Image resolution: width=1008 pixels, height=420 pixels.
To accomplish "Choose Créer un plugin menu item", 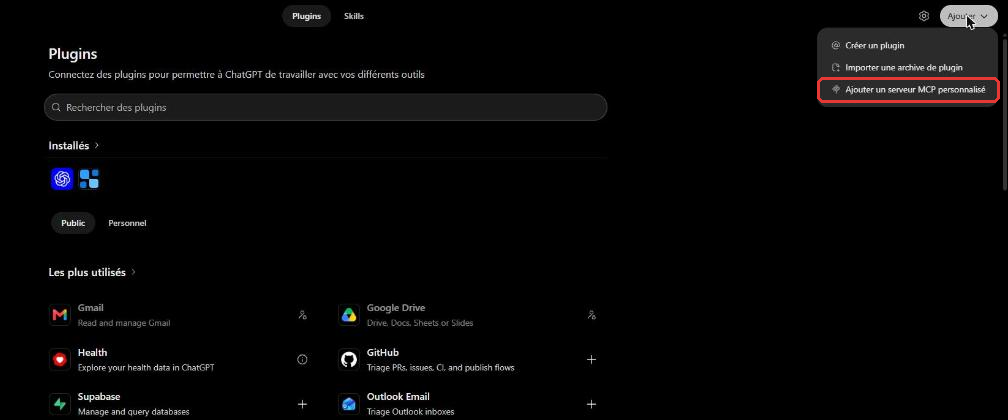I will tap(908, 46).
